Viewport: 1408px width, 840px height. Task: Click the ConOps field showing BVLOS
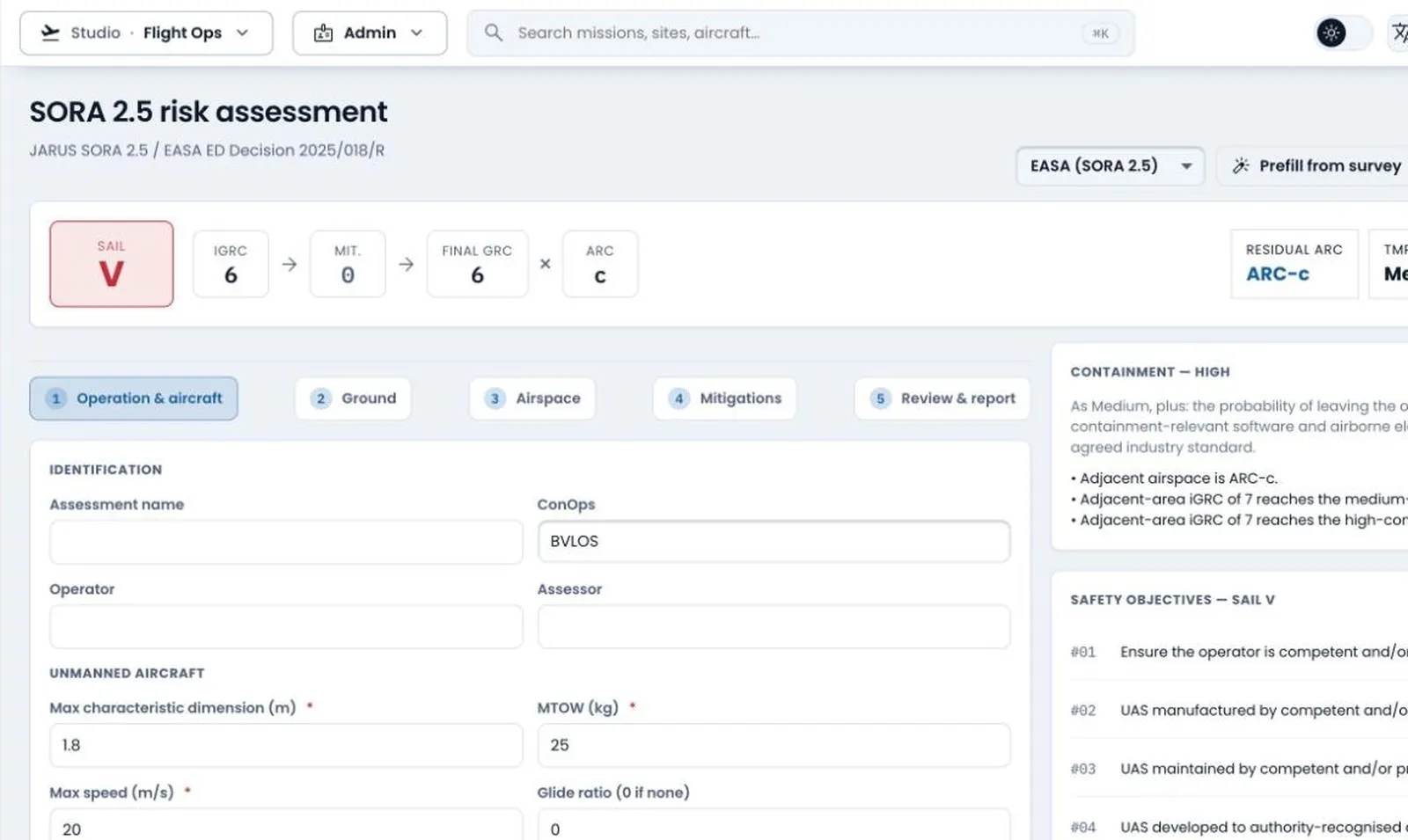[774, 542]
